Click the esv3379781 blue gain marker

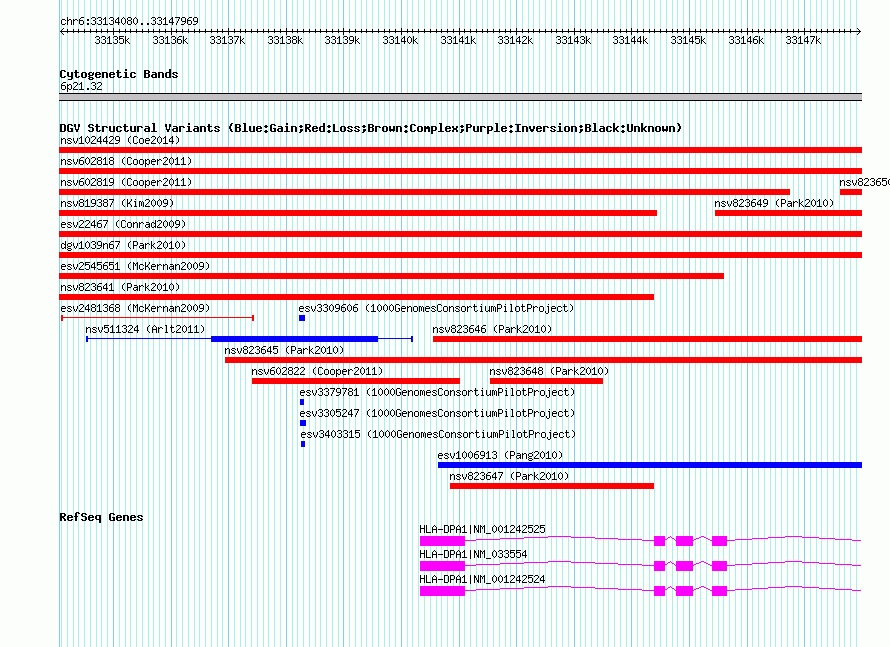point(302,402)
